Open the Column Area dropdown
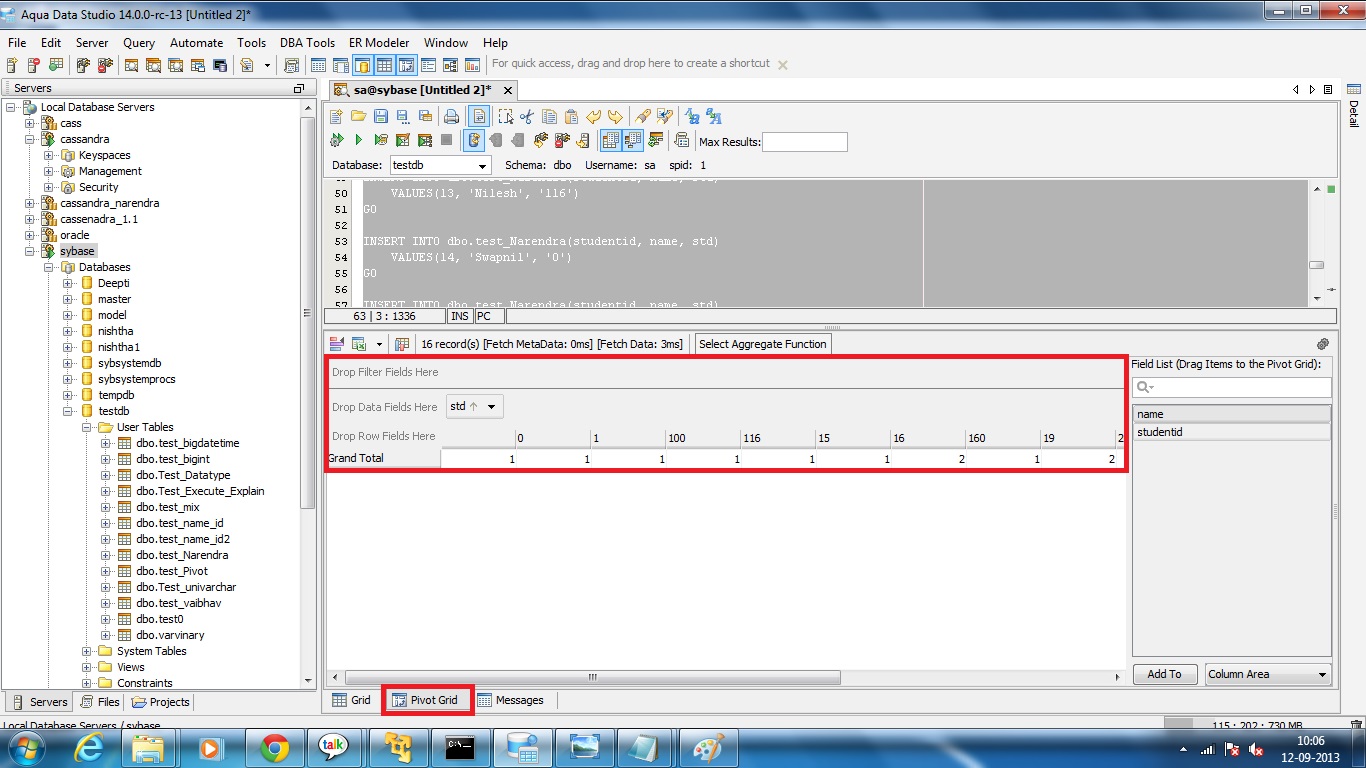Viewport: 1366px width, 768px height. (x=1323, y=674)
